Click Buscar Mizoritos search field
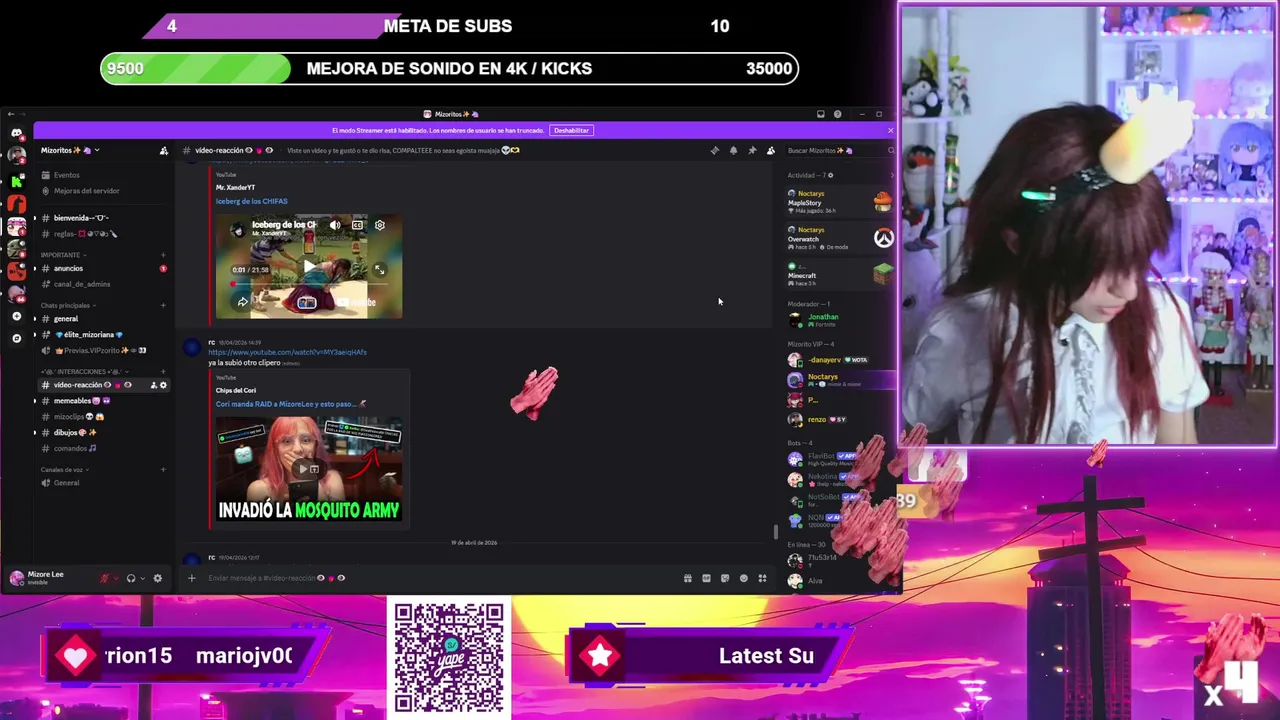The width and height of the screenshot is (1280, 720). (840, 151)
